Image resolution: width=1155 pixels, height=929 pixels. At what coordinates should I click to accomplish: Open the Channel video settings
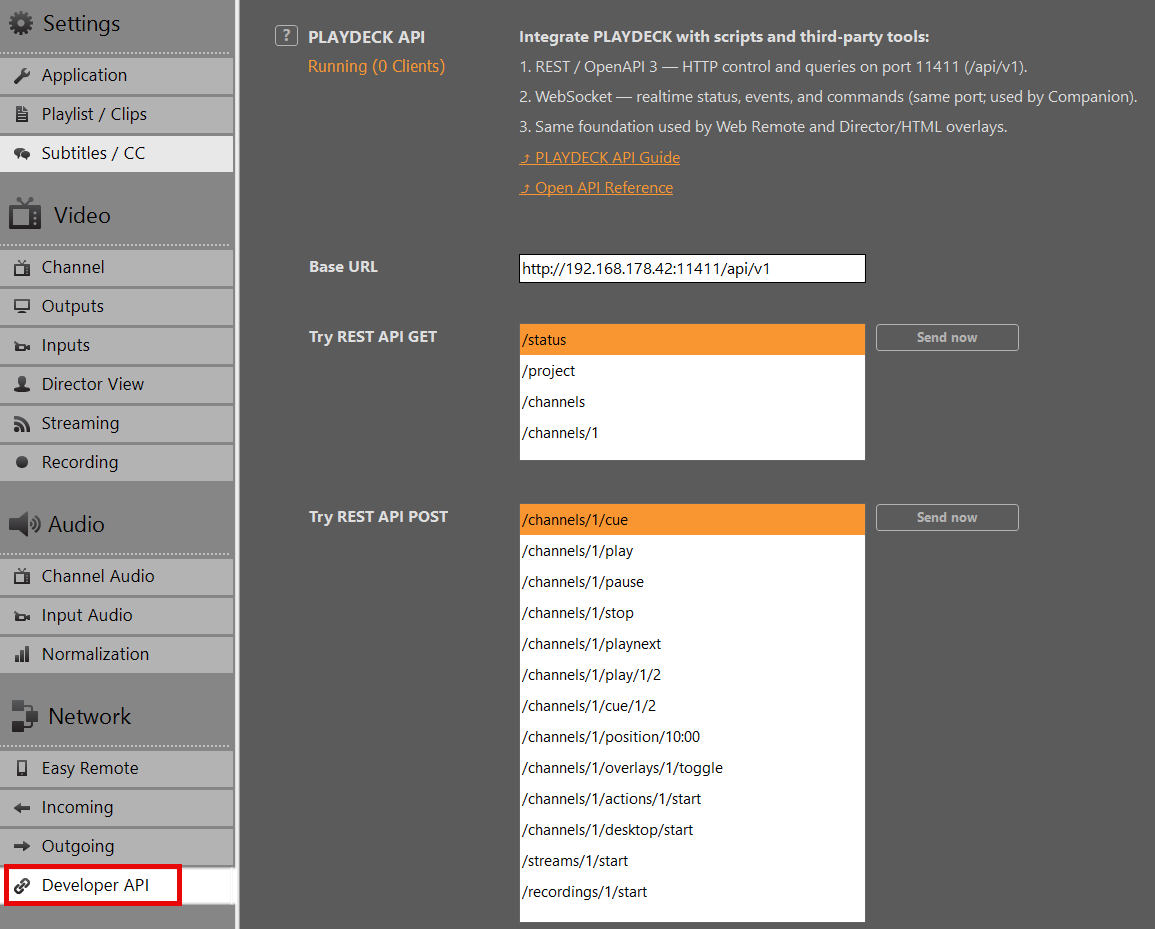click(x=116, y=267)
